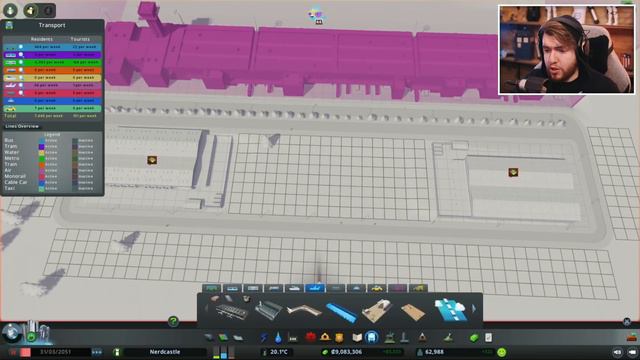This screenshot has height=360, width=640.
Task: Pick the Tram active legend color swatch
Action: 41,146
